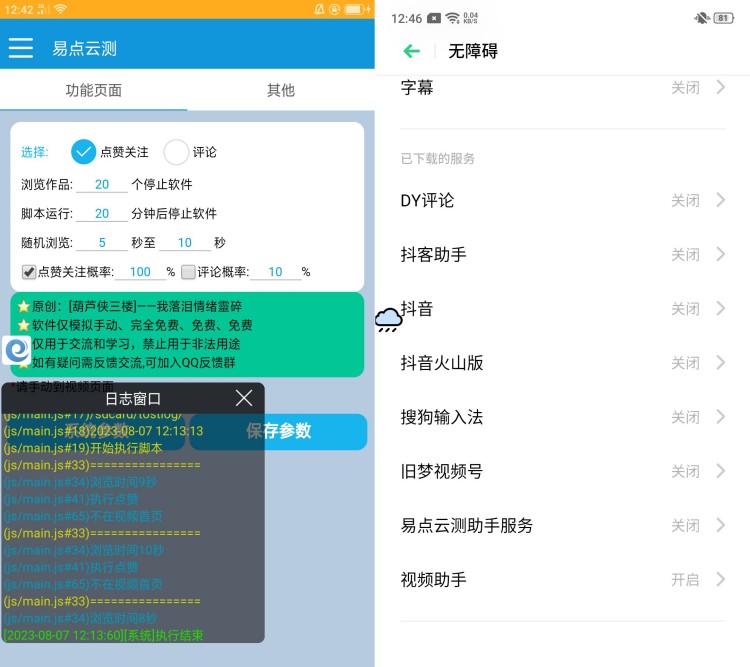Screen dimensions: 750x667
Task: Open the 抖音火山版 service entry
Action: (x=562, y=363)
